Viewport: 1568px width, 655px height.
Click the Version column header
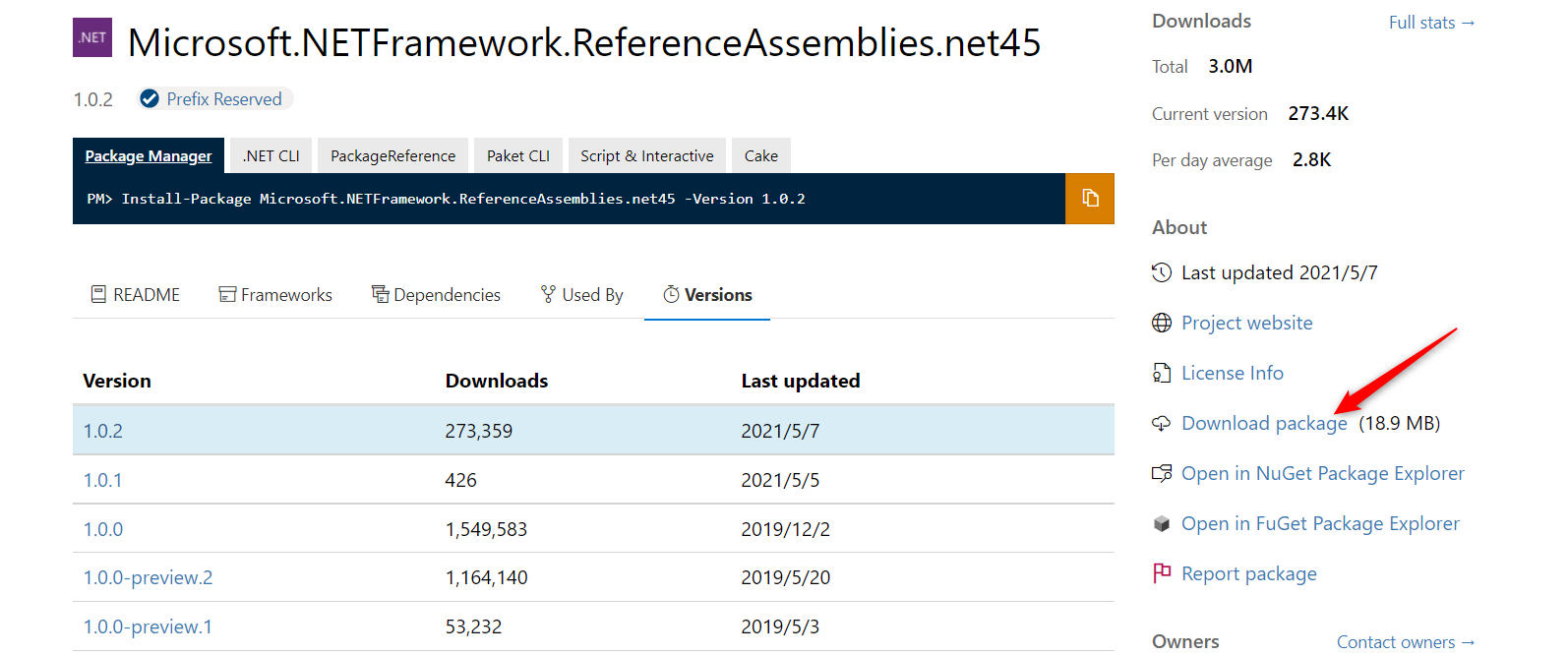(x=117, y=381)
